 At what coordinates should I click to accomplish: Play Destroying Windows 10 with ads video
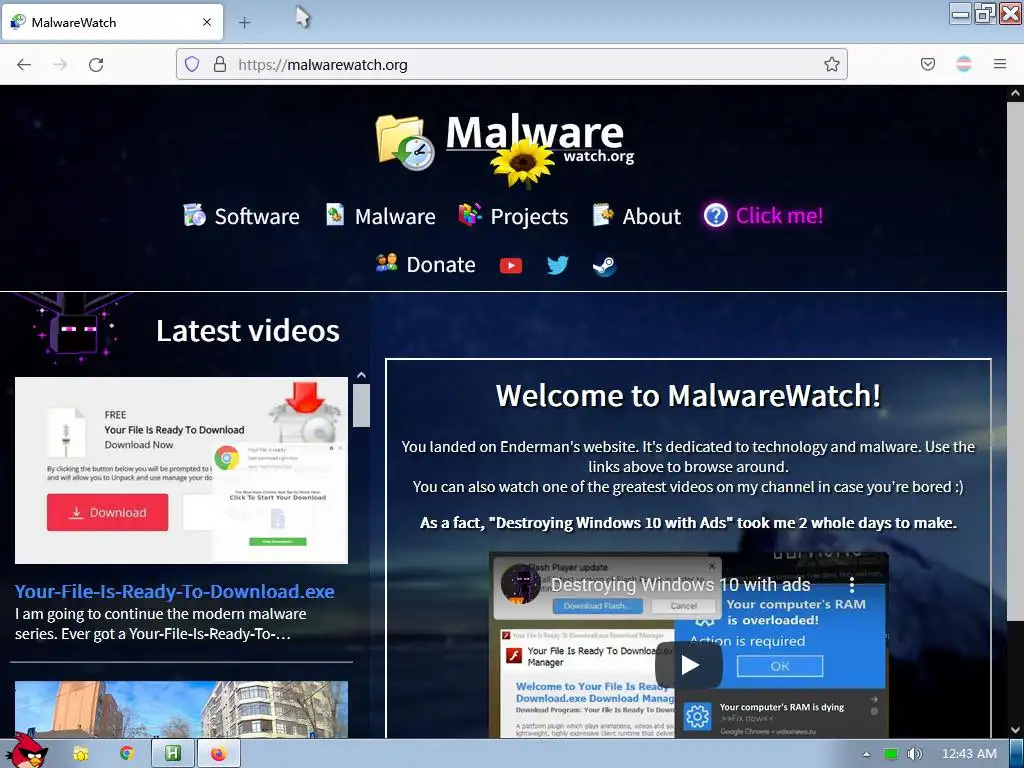tap(689, 665)
